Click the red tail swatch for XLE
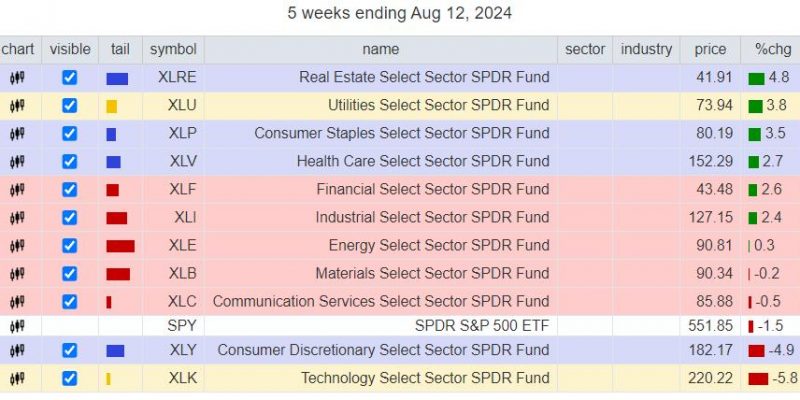This screenshot has height=400, width=800. (120, 246)
